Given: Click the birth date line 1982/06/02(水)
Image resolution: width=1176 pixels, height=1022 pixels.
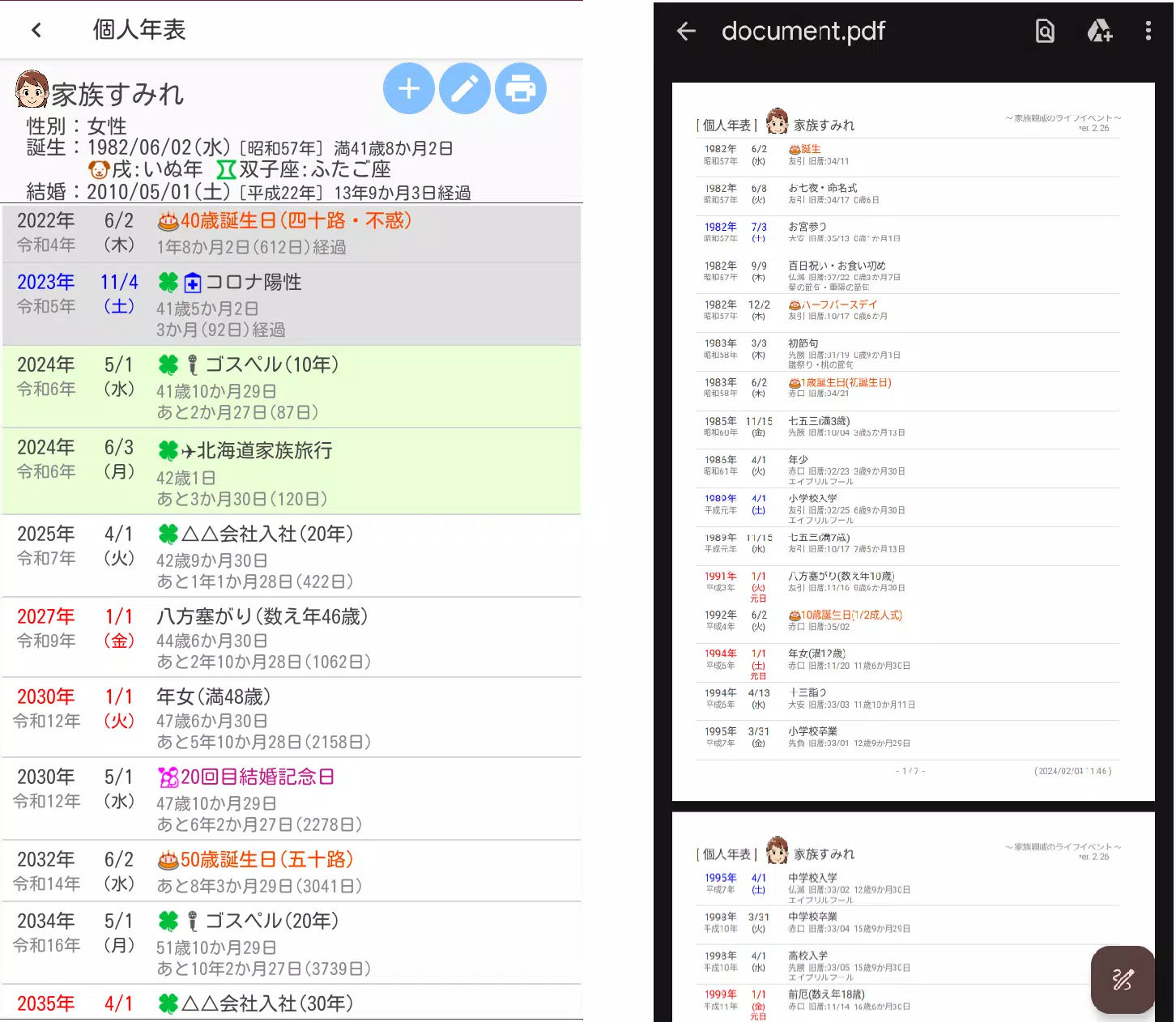Looking at the screenshot, I should tap(239, 148).
